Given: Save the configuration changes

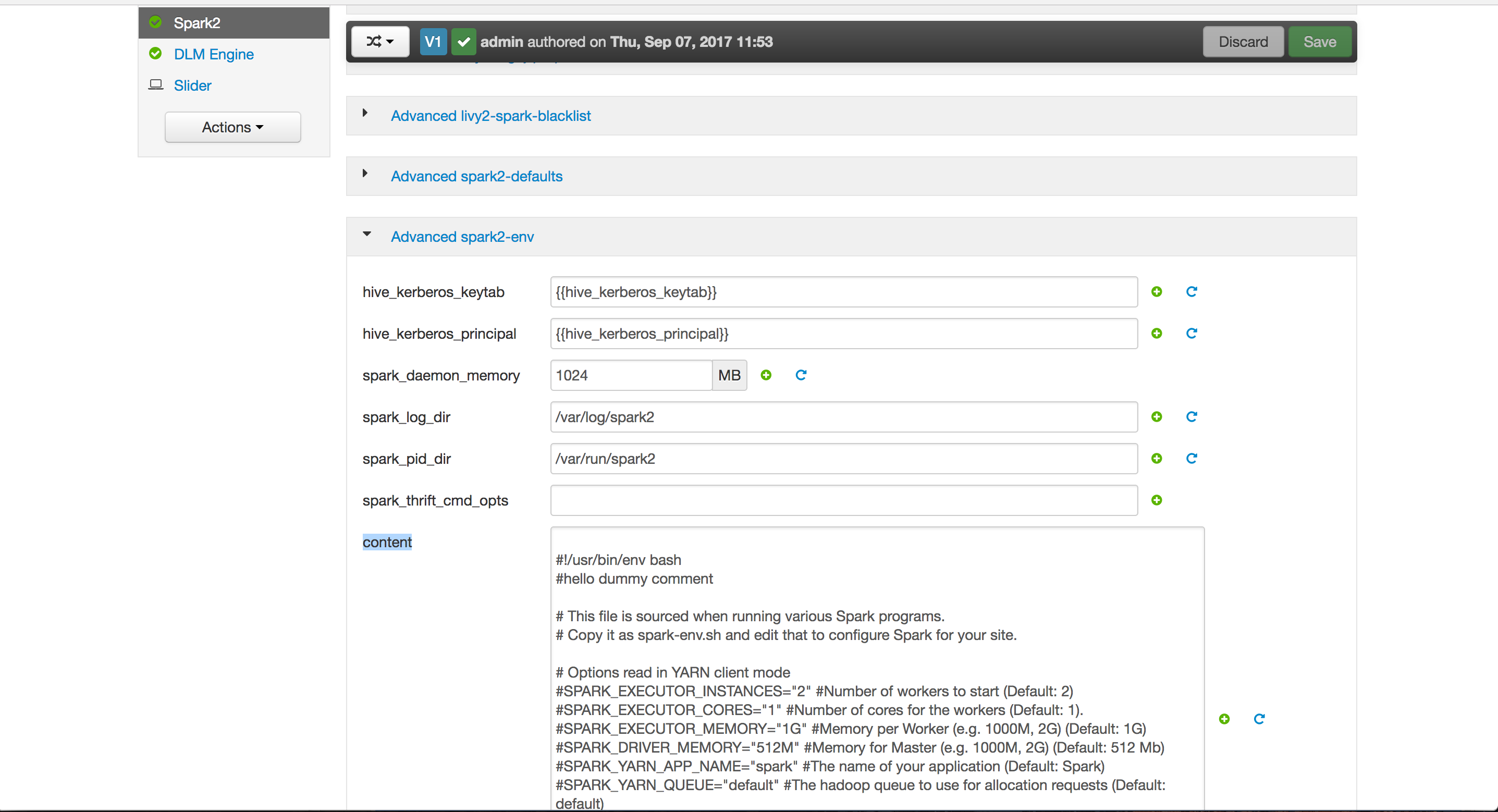Looking at the screenshot, I should [1319, 41].
